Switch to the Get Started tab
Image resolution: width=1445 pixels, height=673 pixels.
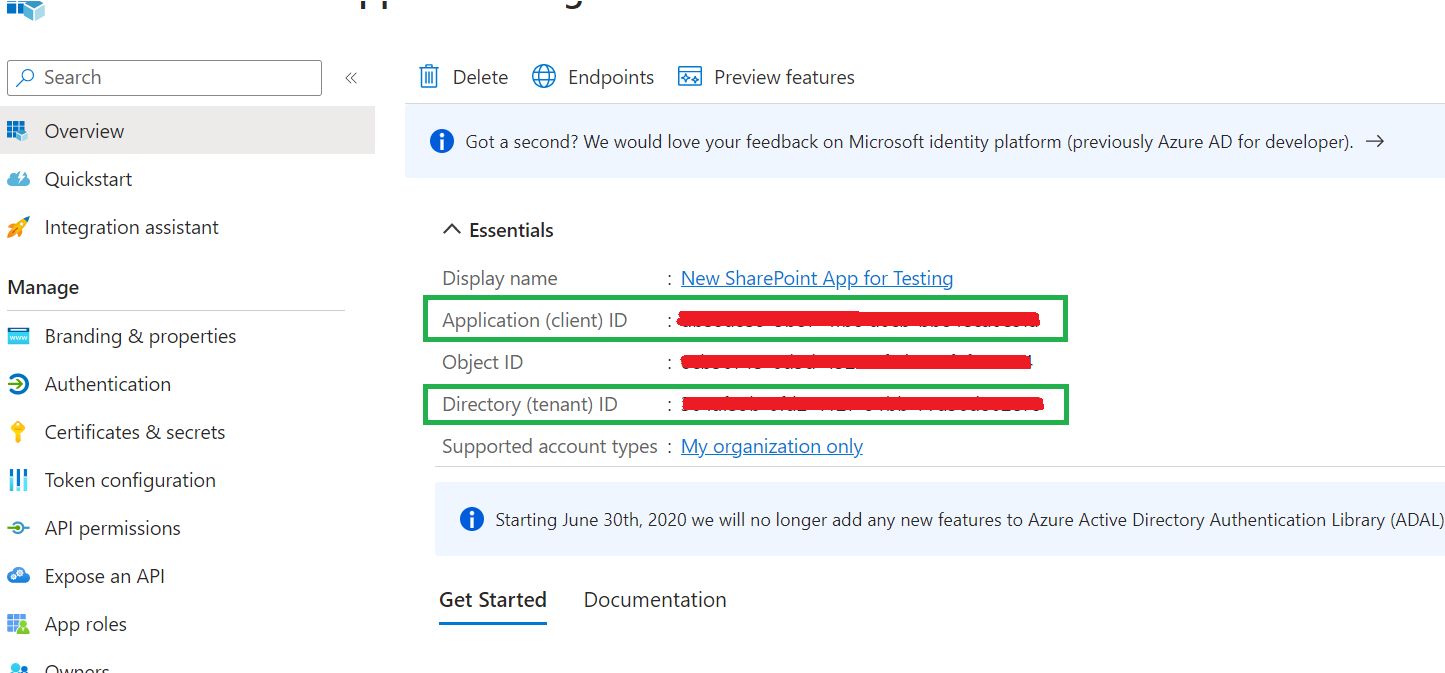point(493,600)
